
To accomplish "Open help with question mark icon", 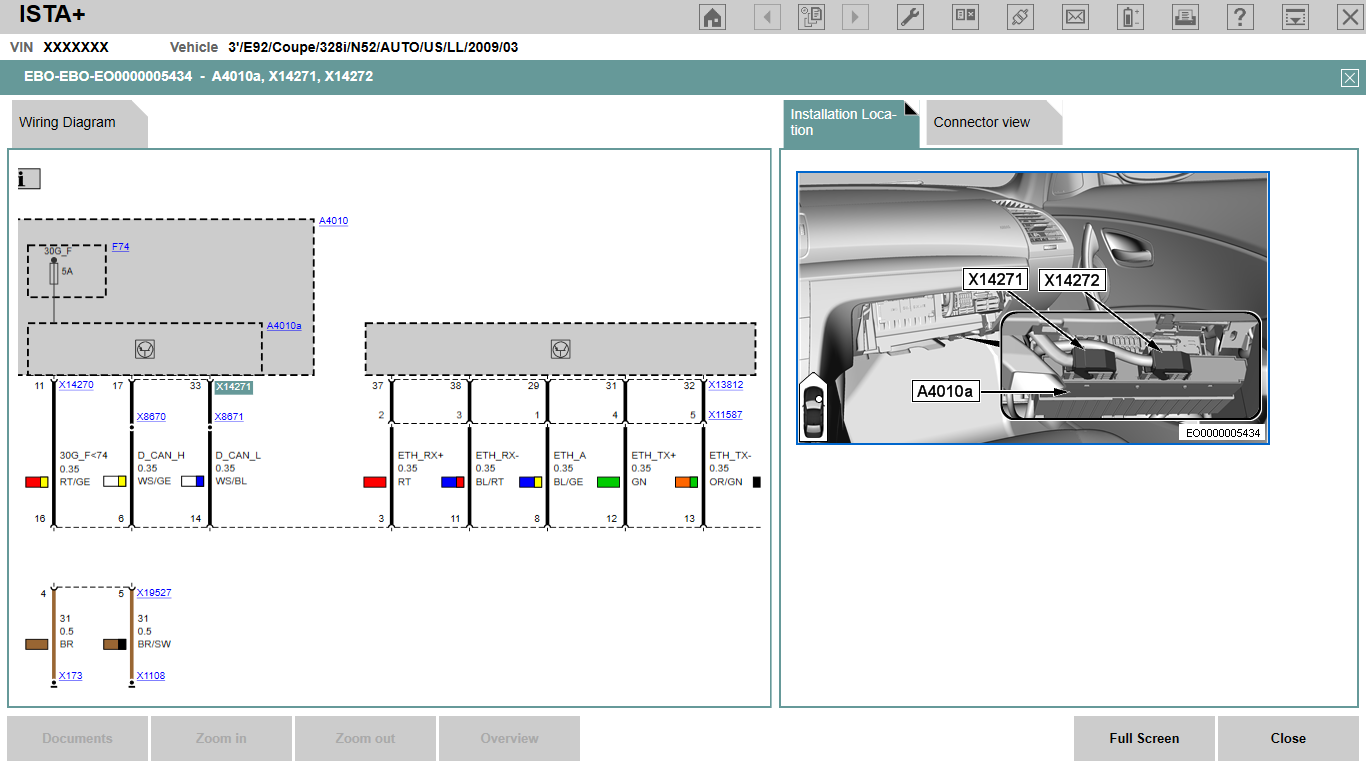I will [x=1240, y=17].
